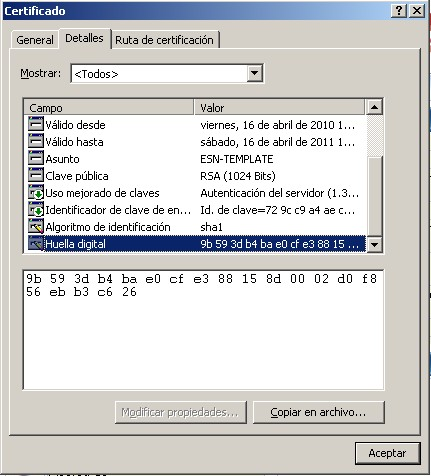Select the Detalles tab
Viewport: 431px width, 476px height.
[x=84, y=38]
